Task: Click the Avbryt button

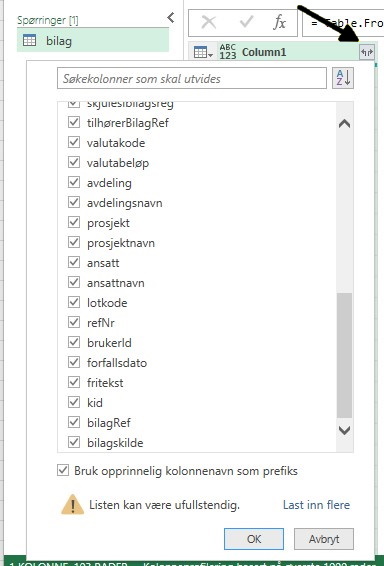Action: tap(324, 539)
